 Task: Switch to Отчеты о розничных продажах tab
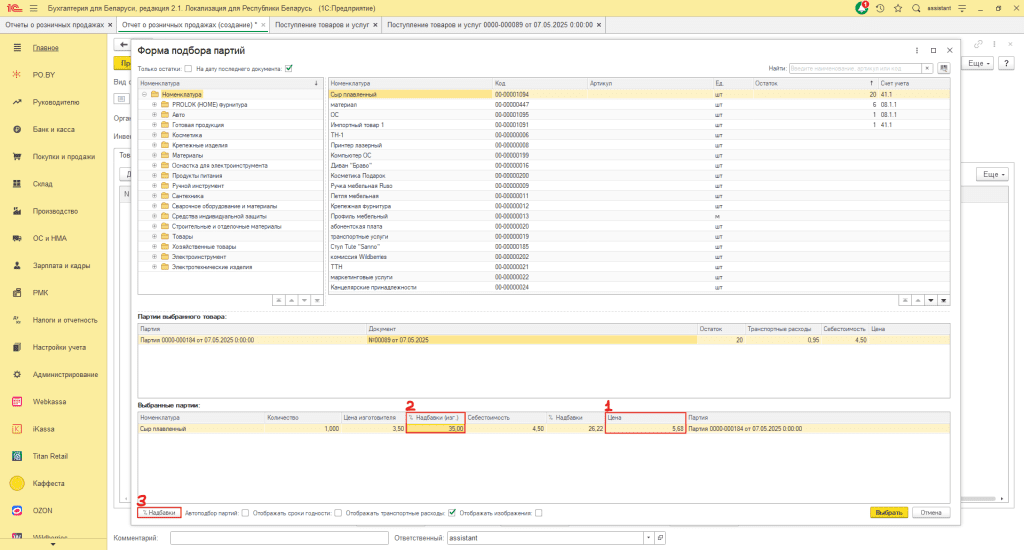pos(55,25)
